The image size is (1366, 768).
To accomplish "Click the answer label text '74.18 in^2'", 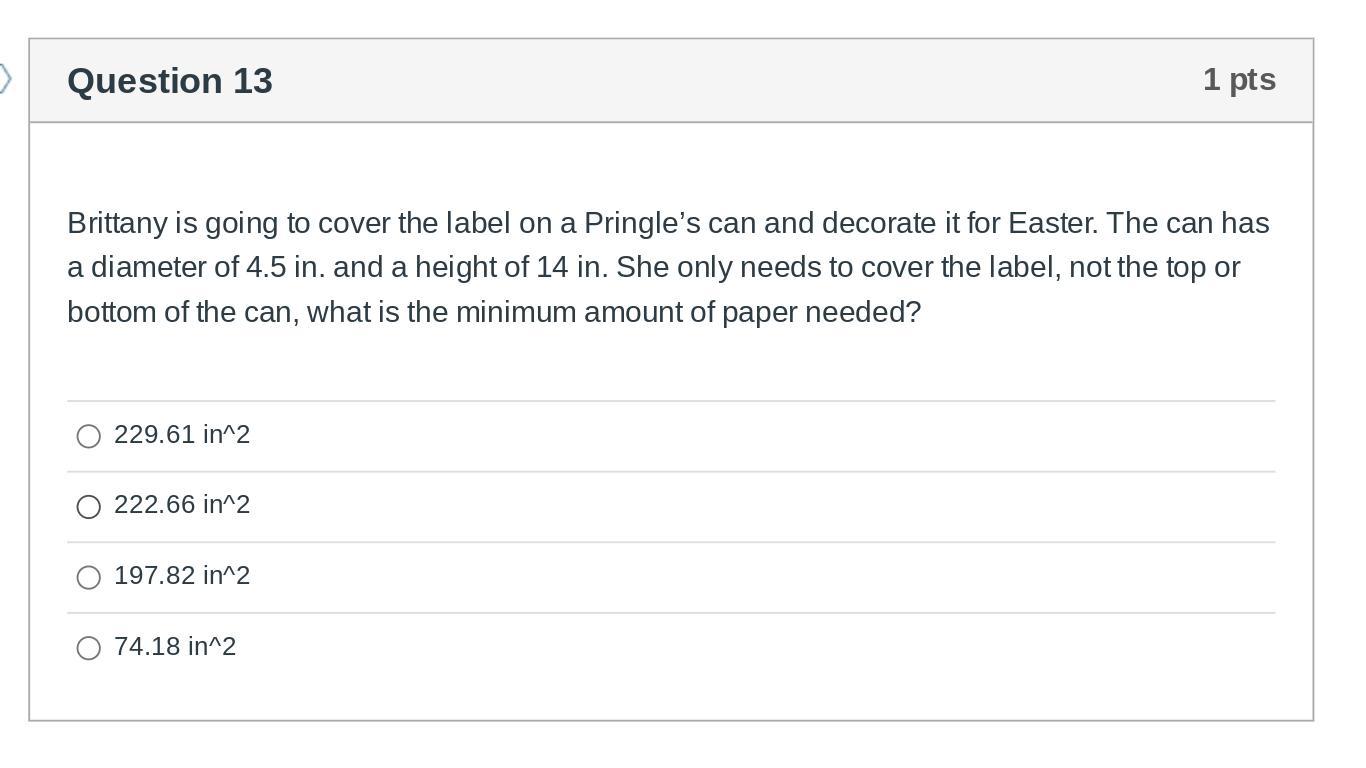I will click(175, 647).
